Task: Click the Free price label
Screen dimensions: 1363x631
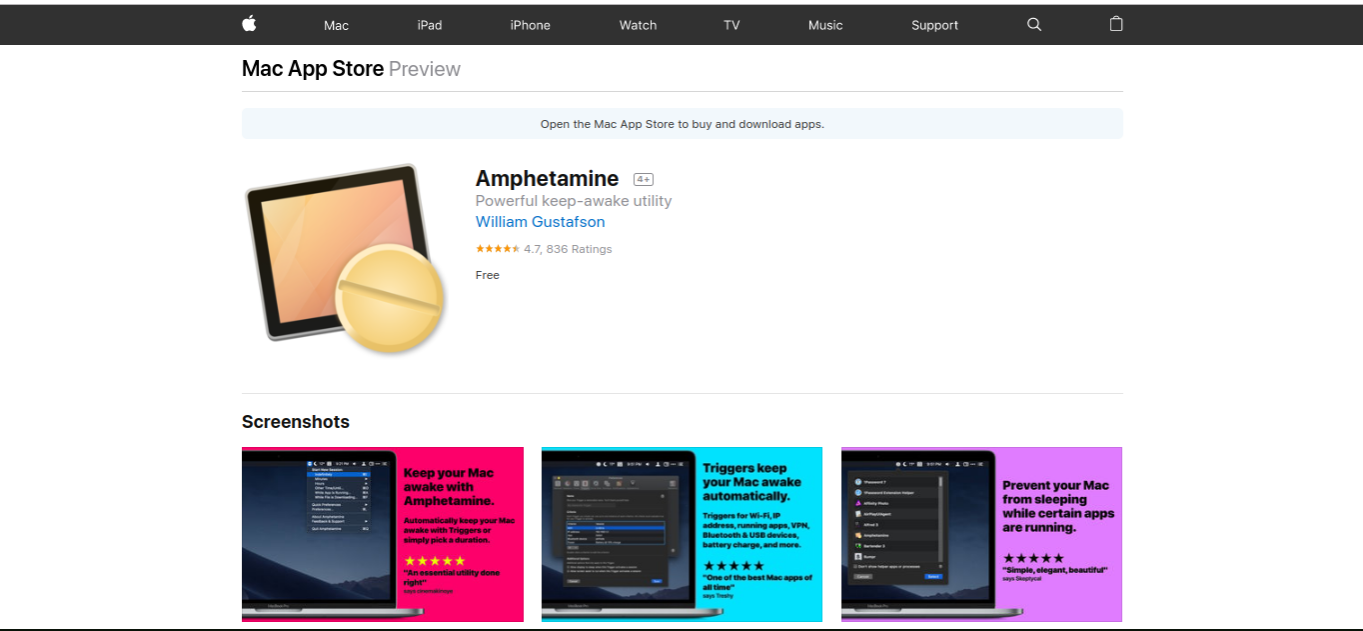Action: pyautogui.click(x=488, y=275)
